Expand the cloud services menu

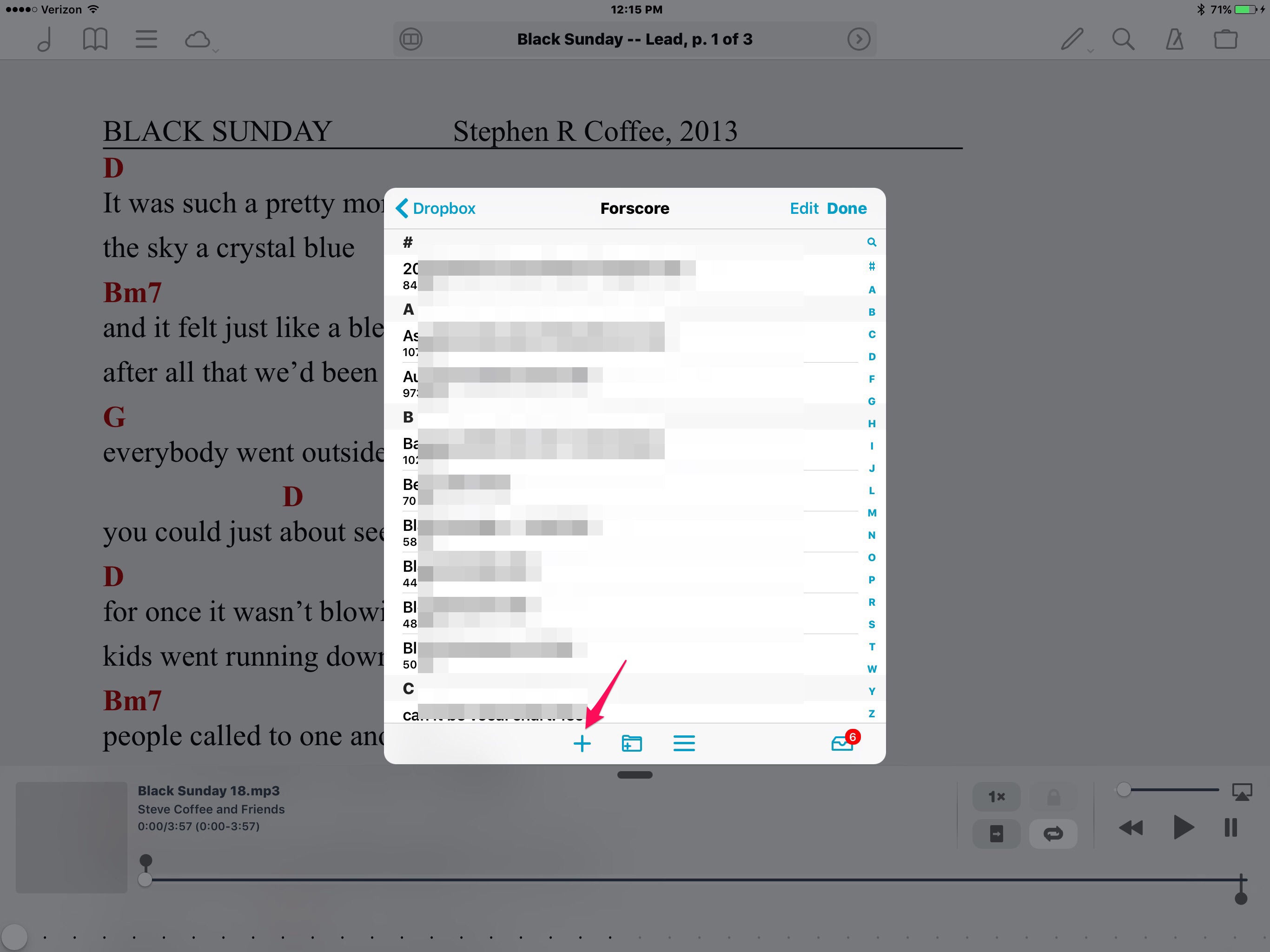tap(199, 40)
